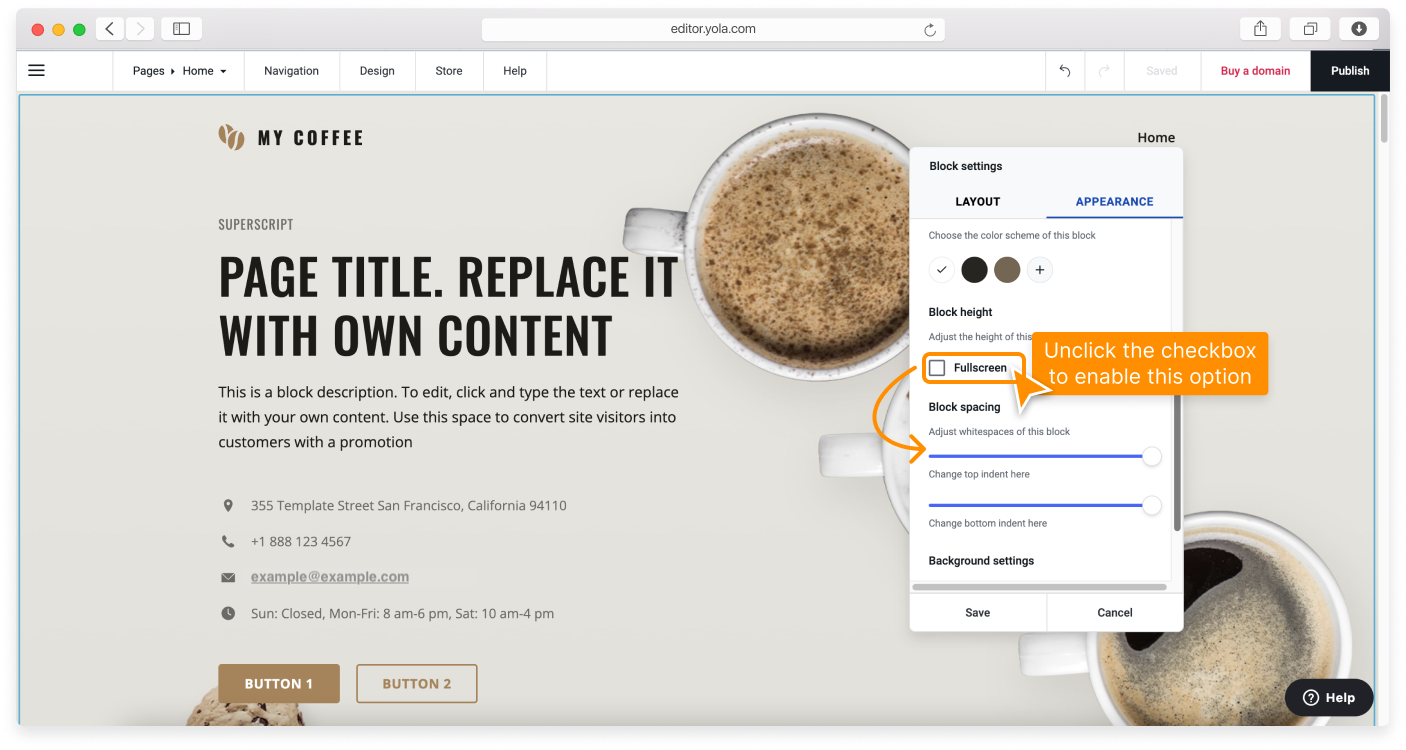Click the Block spacing heading
The image size is (1406, 750).
964,407
